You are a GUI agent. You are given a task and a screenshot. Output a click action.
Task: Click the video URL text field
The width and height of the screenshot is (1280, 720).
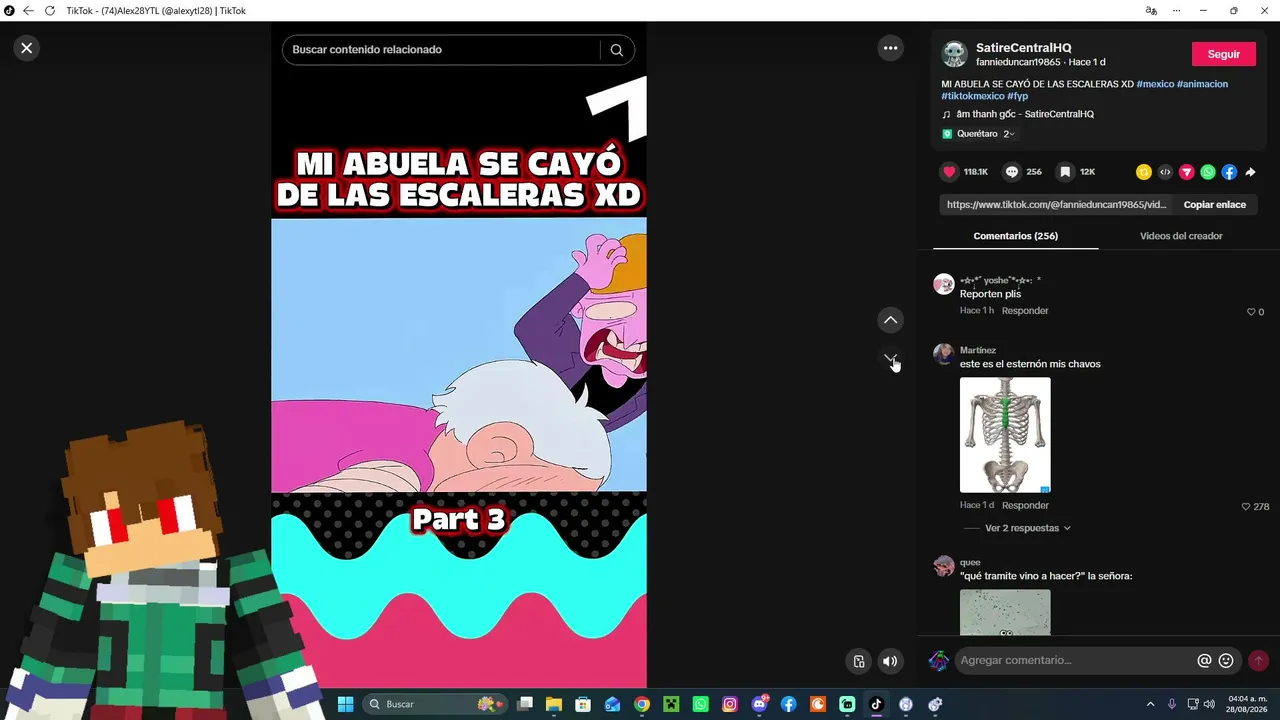[x=1056, y=205]
